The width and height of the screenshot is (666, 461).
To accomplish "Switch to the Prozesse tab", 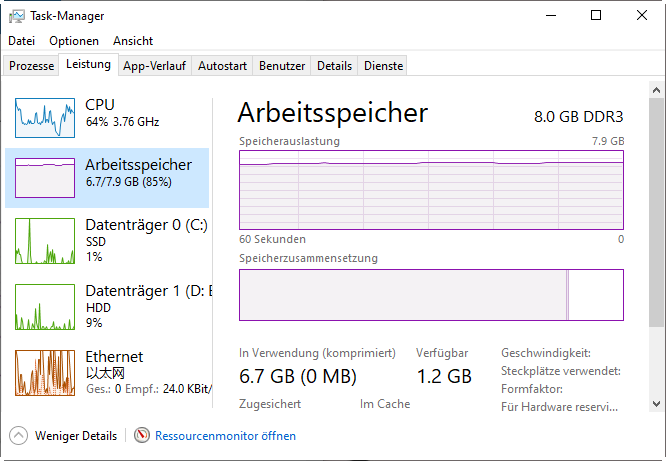I will tap(31, 66).
